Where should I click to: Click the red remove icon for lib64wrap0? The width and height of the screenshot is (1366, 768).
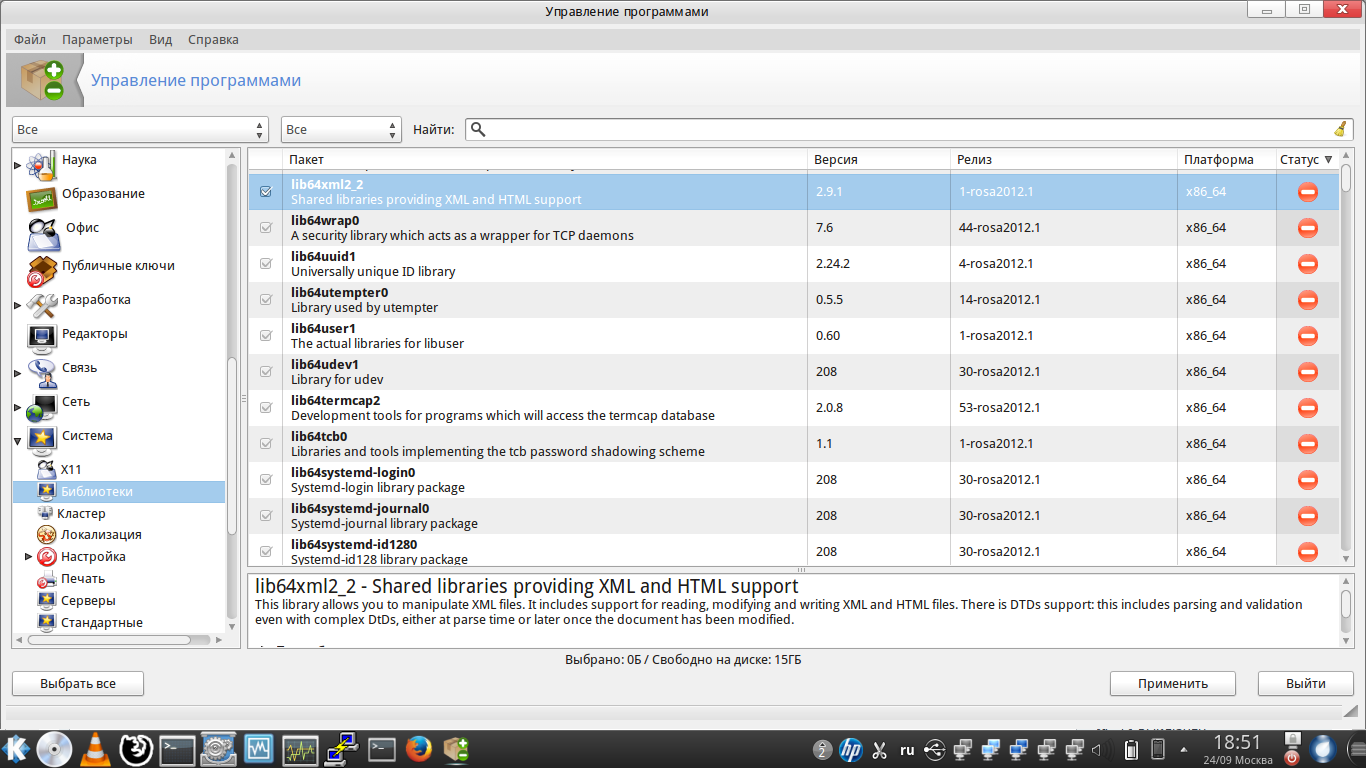1307,228
